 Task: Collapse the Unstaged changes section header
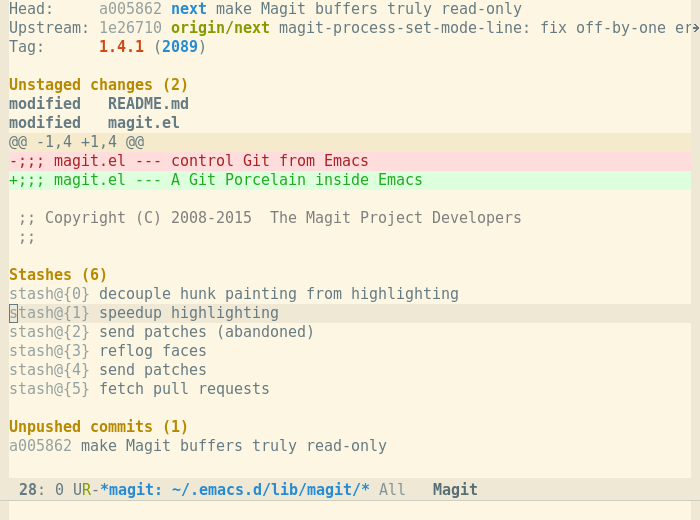98,85
